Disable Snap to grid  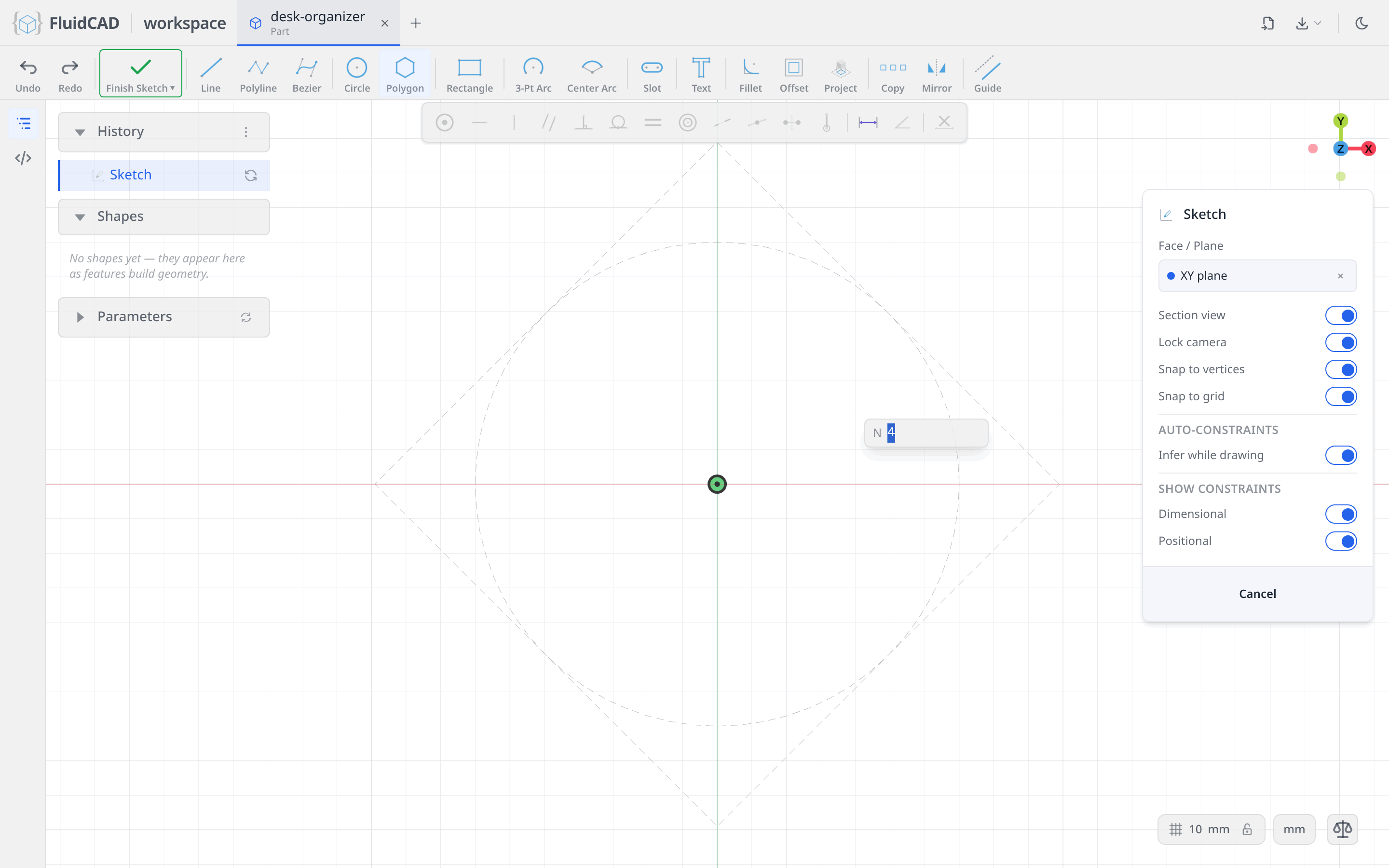click(1341, 396)
